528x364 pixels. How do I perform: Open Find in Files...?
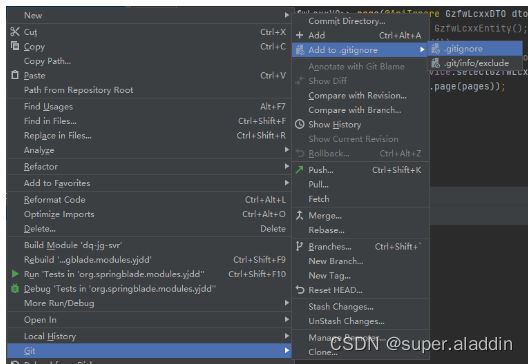(50, 121)
